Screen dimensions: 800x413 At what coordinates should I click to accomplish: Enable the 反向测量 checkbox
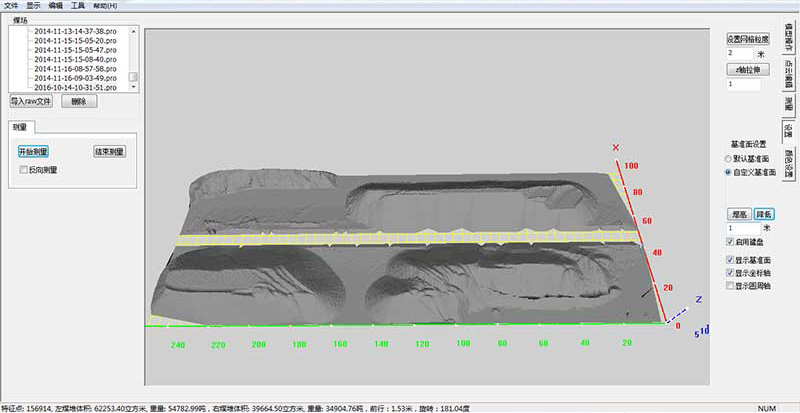pyautogui.click(x=25, y=170)
